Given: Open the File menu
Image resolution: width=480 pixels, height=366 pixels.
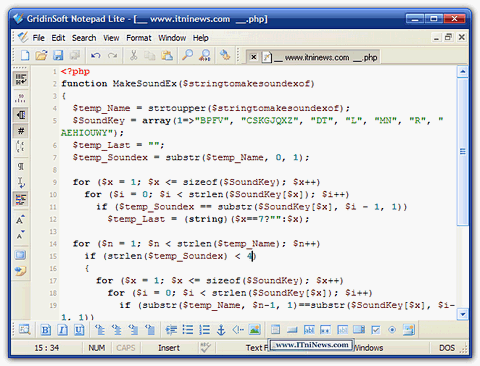Looking at the screenshot, I should pos(38,38).
